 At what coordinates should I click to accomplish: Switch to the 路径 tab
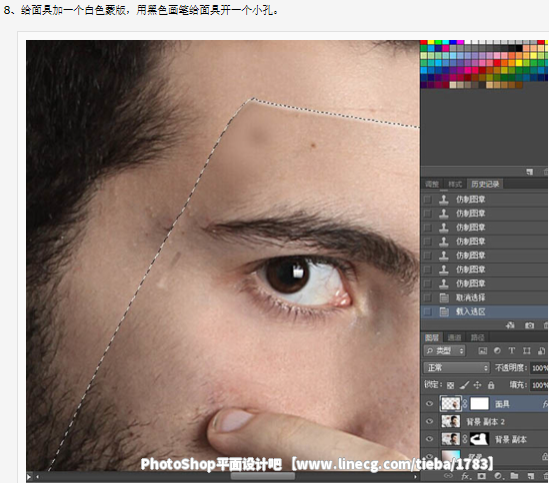point(477,338)
